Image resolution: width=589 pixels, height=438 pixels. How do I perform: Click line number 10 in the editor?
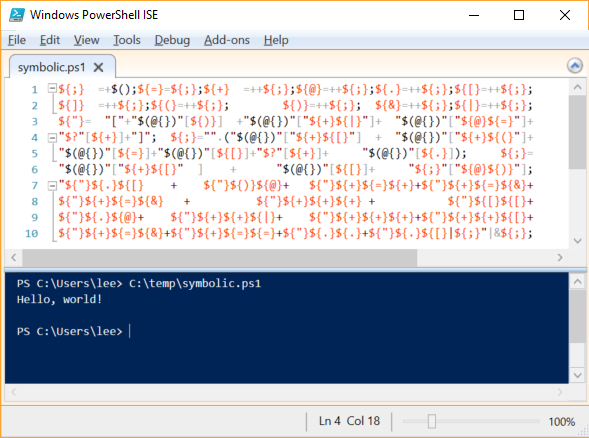click(32, 234)
